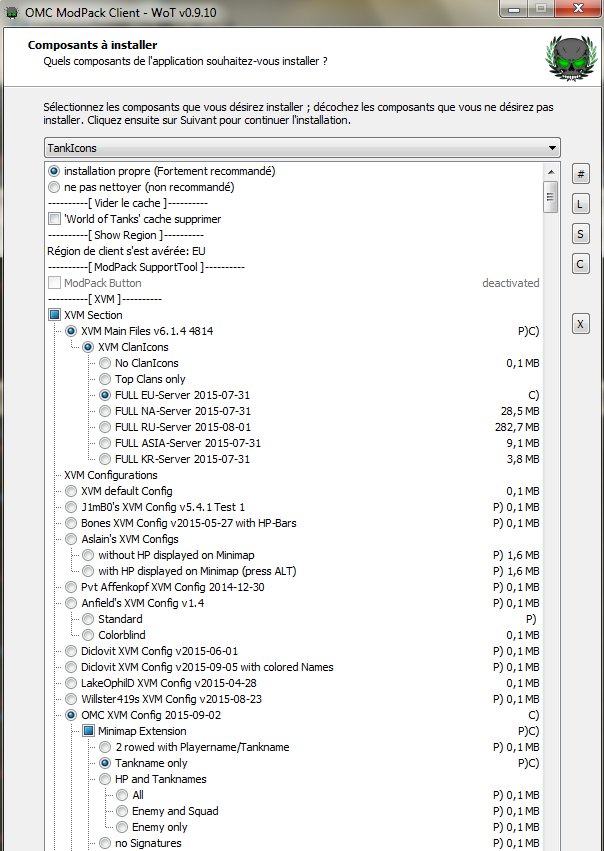Click 'Région de client s'est avérée: EU' text
The image size is (604, 851).
126,251
